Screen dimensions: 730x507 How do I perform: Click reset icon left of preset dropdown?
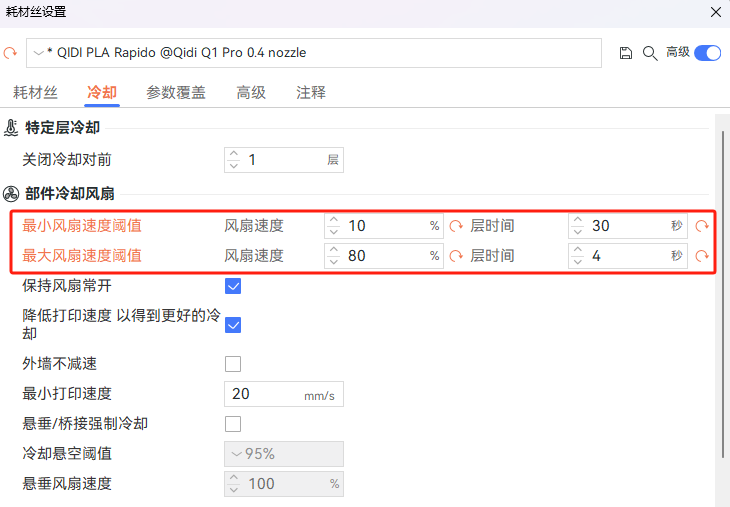click(x=11, y=53)
